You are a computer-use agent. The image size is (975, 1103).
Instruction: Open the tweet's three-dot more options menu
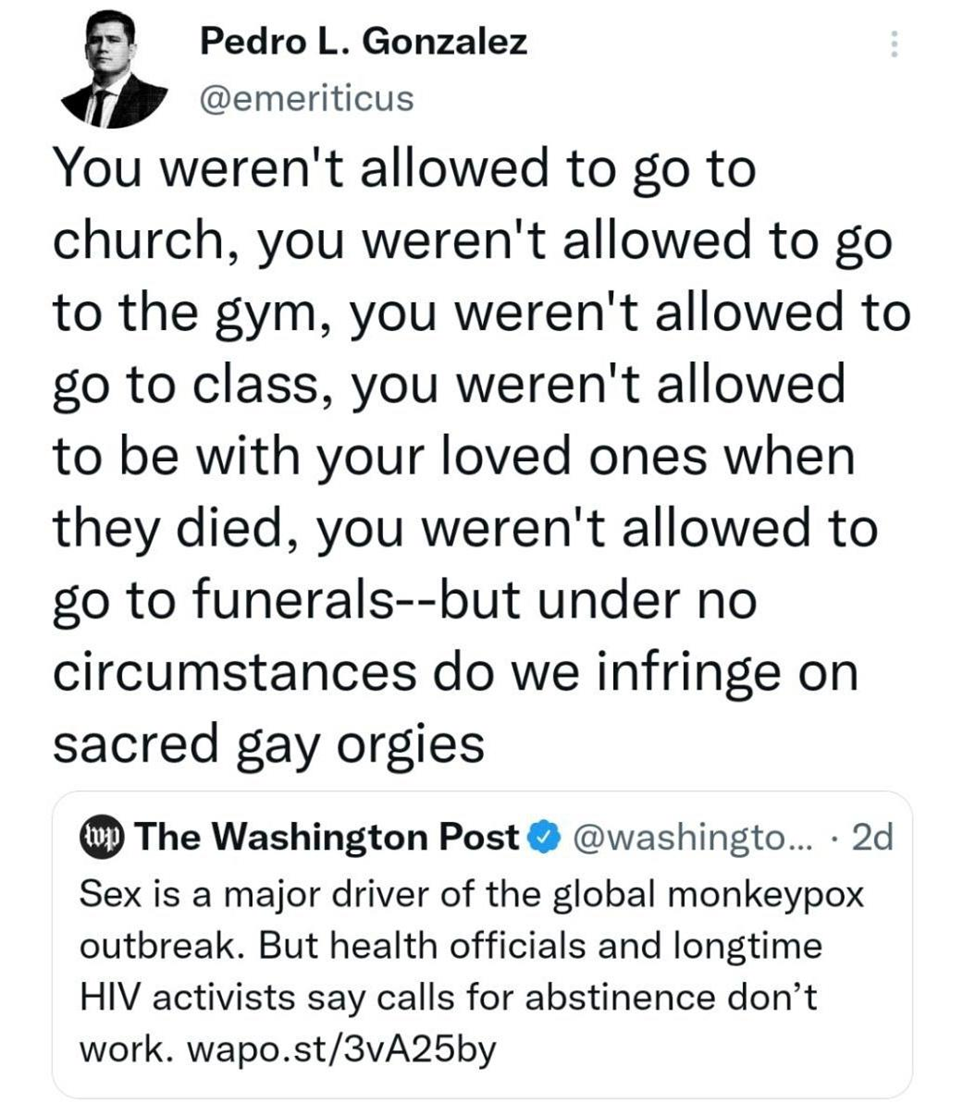(895, 43)
